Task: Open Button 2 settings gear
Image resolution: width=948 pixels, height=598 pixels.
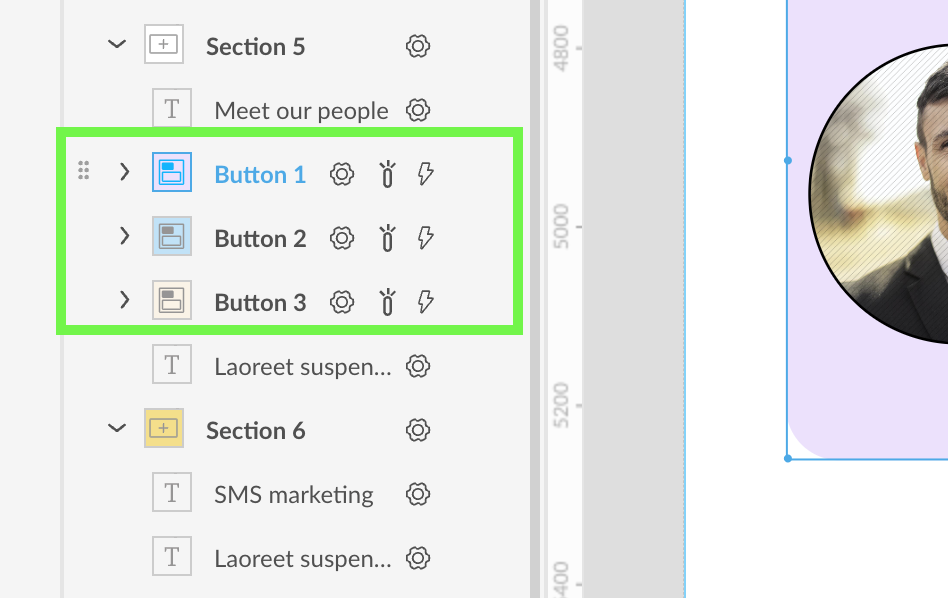Action: click(342, 238)
